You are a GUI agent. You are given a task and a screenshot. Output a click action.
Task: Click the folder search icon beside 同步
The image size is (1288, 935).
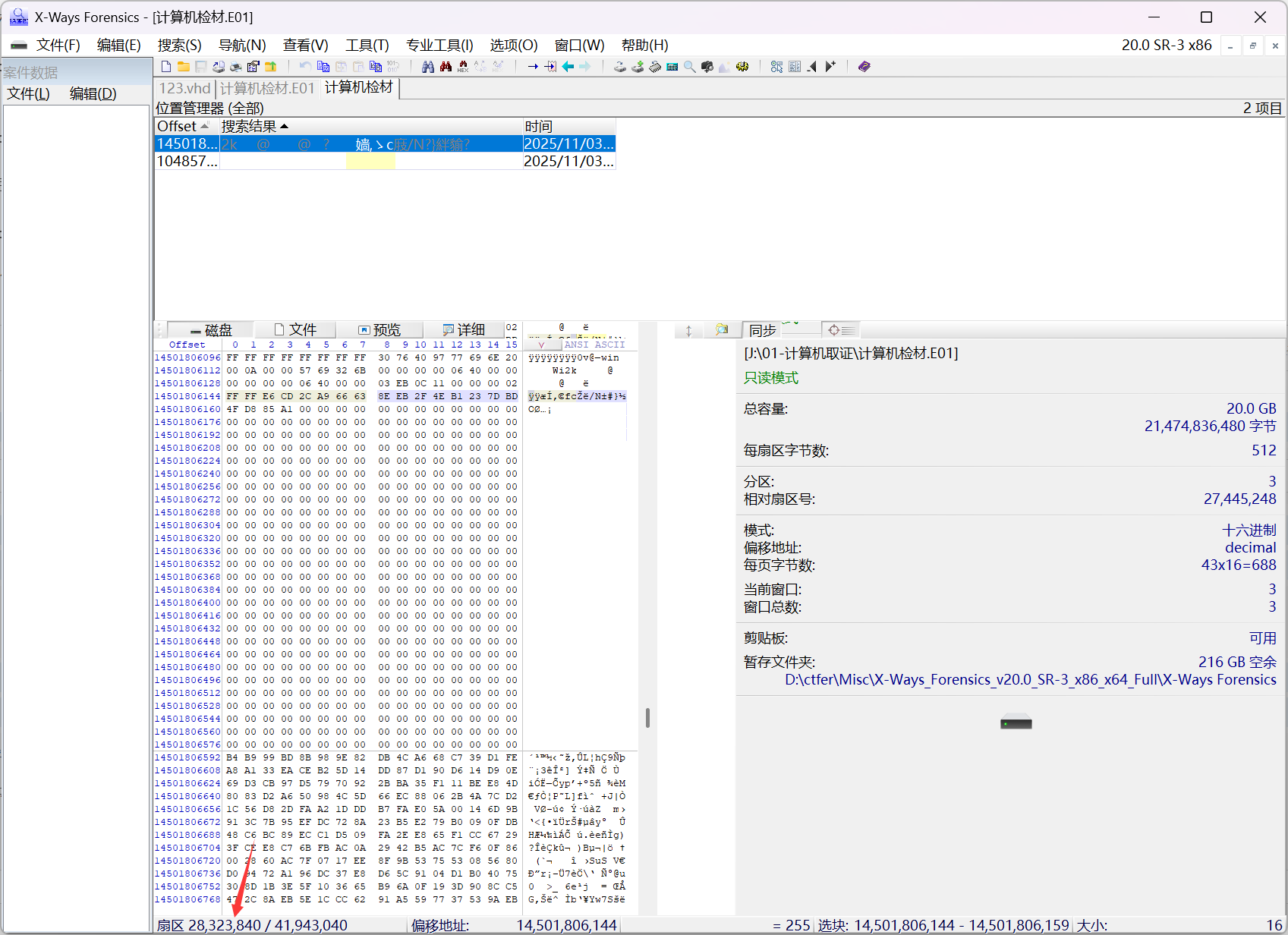[x=722, y=330]
